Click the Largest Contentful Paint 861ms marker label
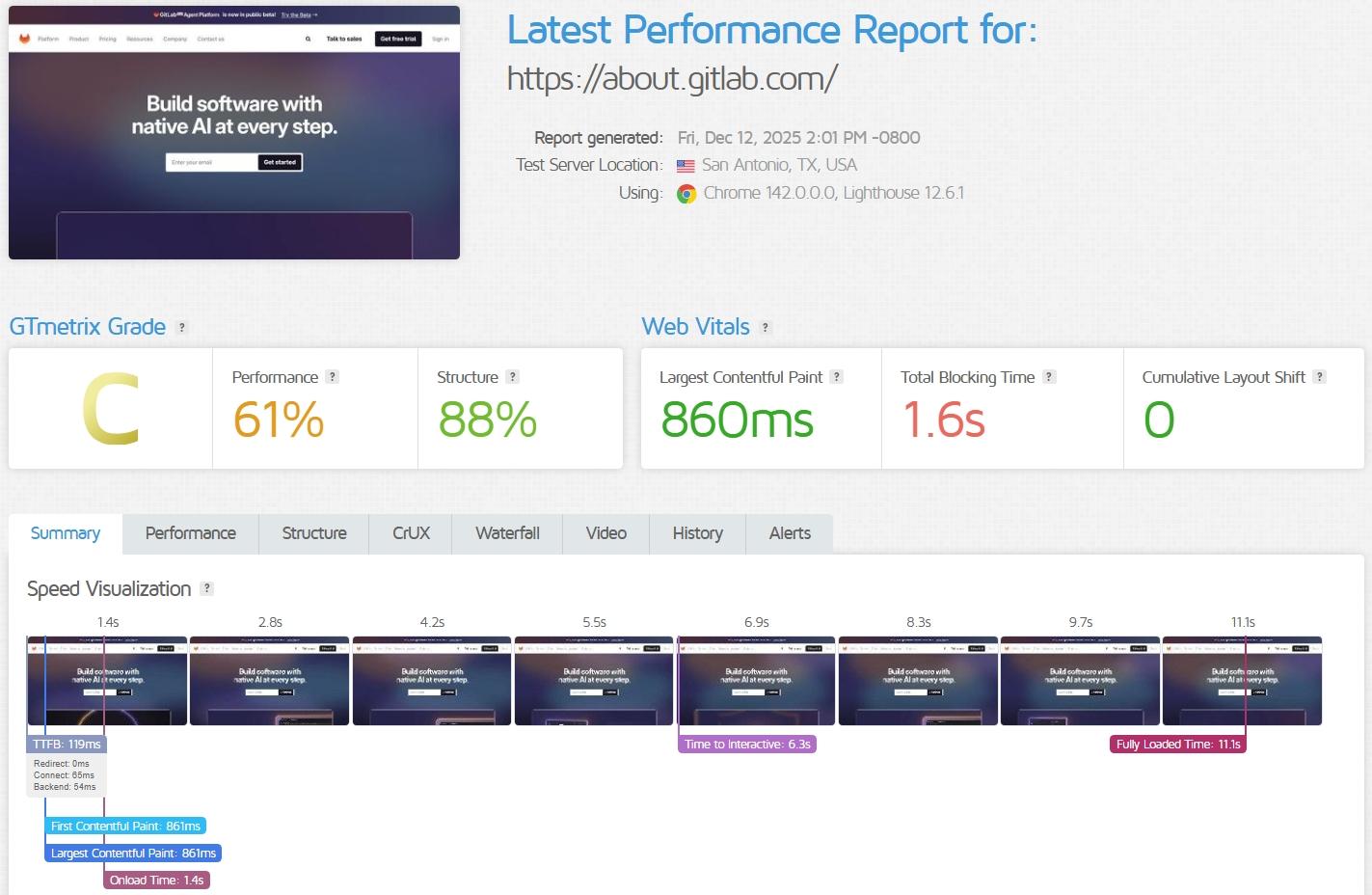 click(133, 854)
